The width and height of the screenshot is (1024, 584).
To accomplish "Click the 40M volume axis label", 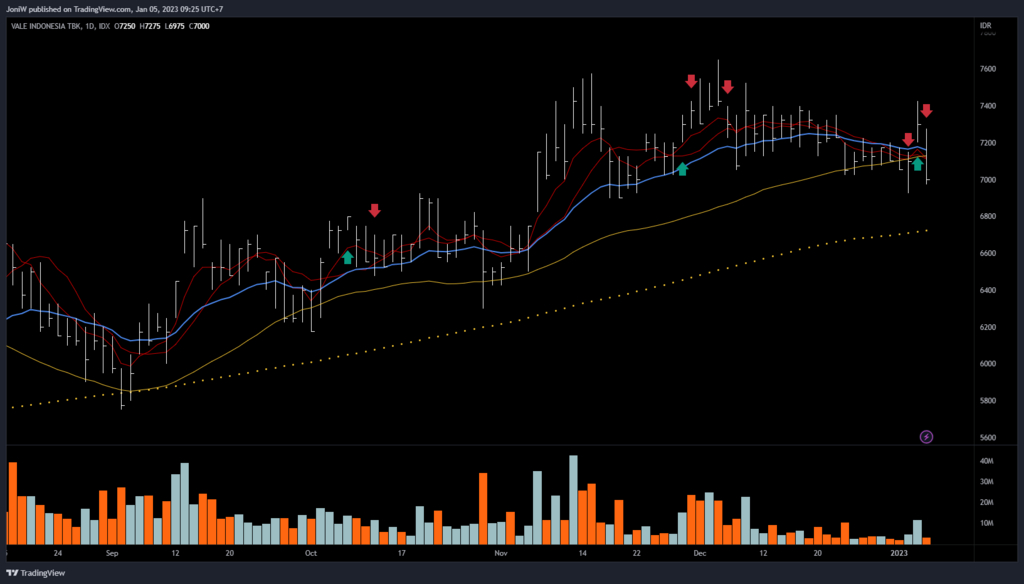I will pos(987,462).
